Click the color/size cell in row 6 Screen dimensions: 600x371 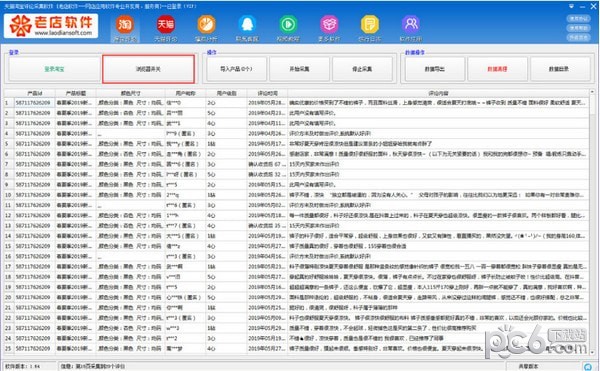click(x=130, y=154)
